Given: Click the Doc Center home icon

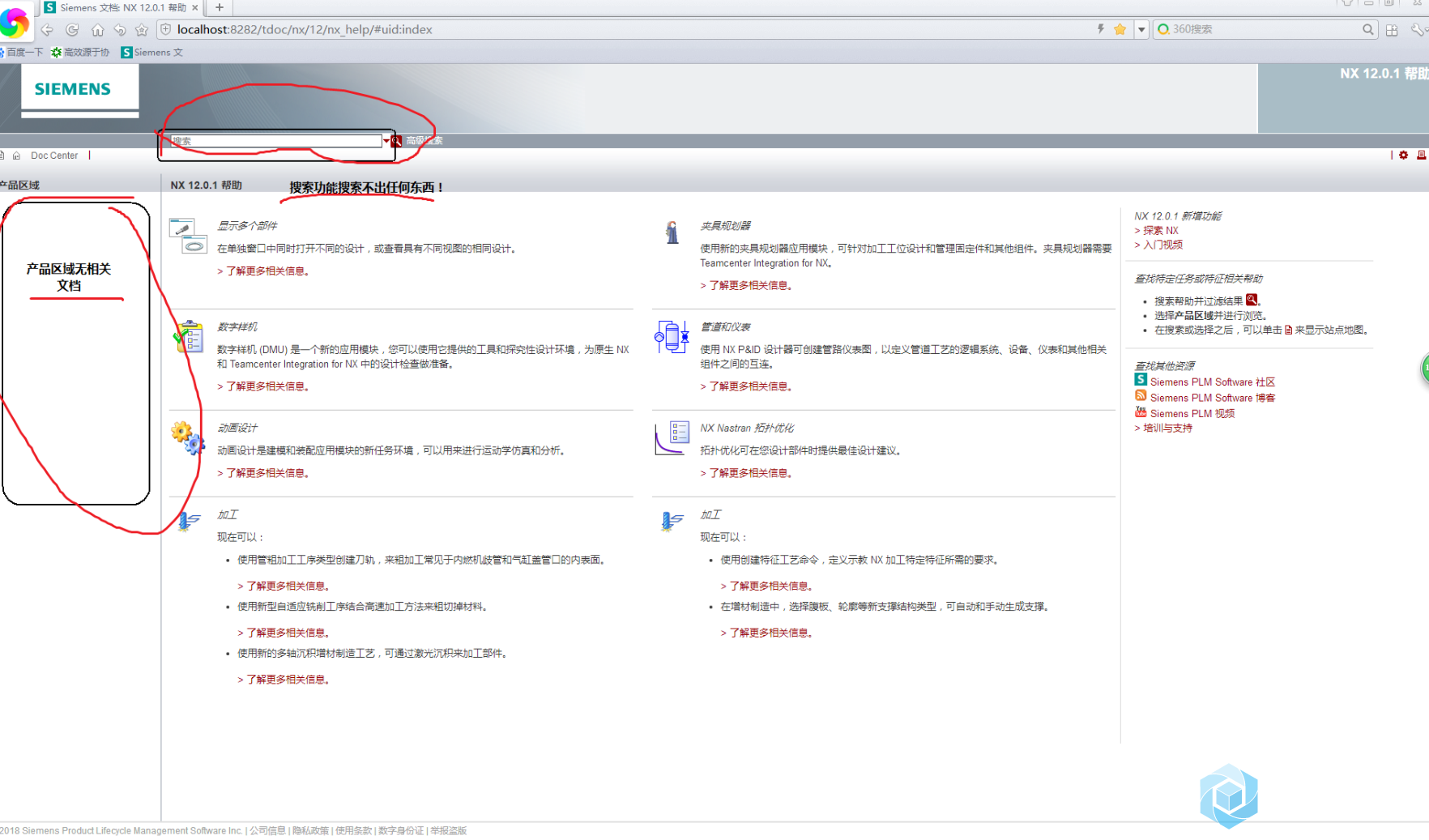Looking at the screenshot, I should click(x=16, y=156).
